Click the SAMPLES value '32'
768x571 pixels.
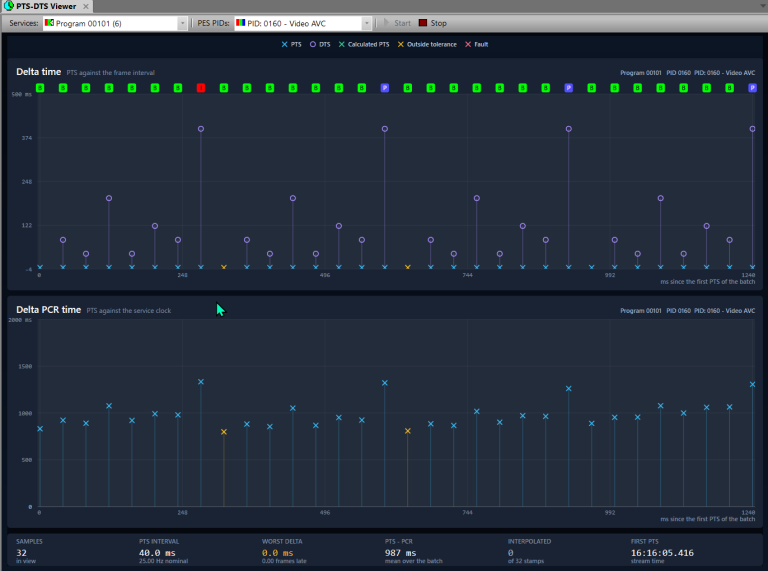coord(22,552)
